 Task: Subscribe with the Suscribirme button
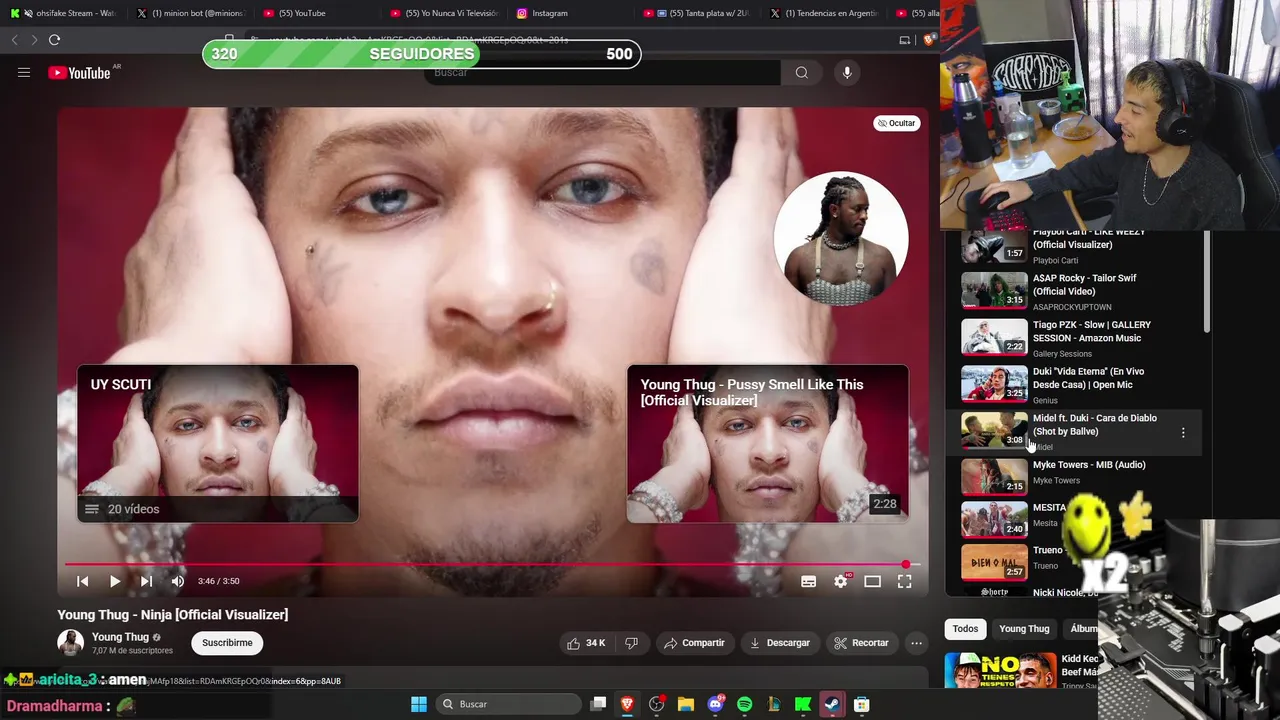coord(227,643)
